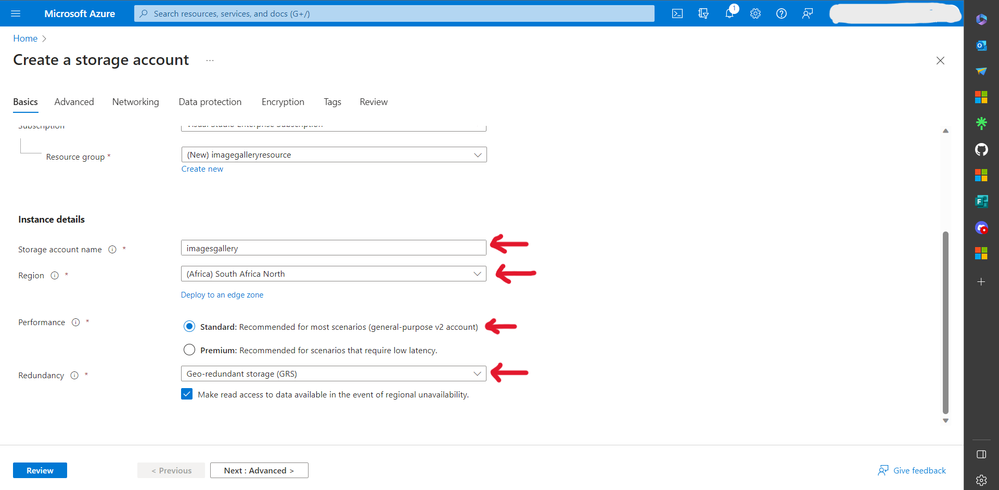Screen dimensions: 999x490
Task: Select the Premium performance option
Action: (x=189, y=350)
